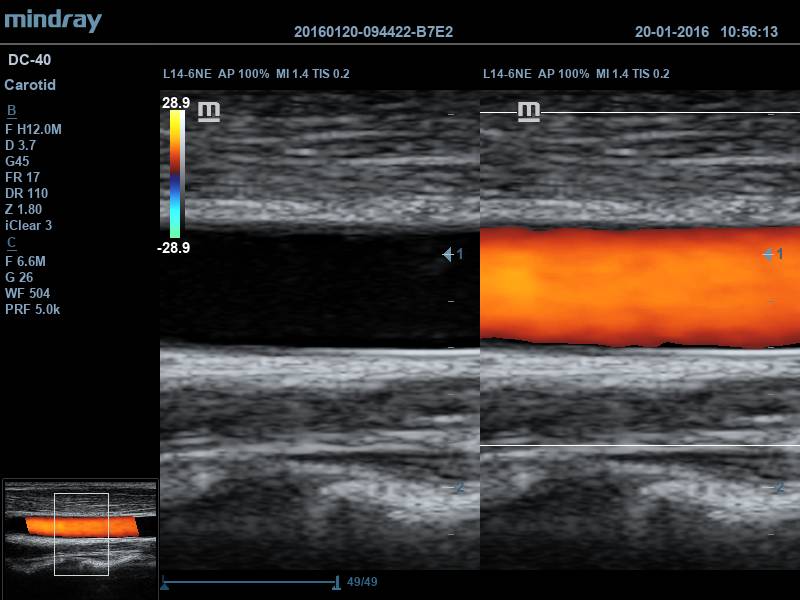
Task: Click the 49/49 frame counter
Action: (362, 581)
